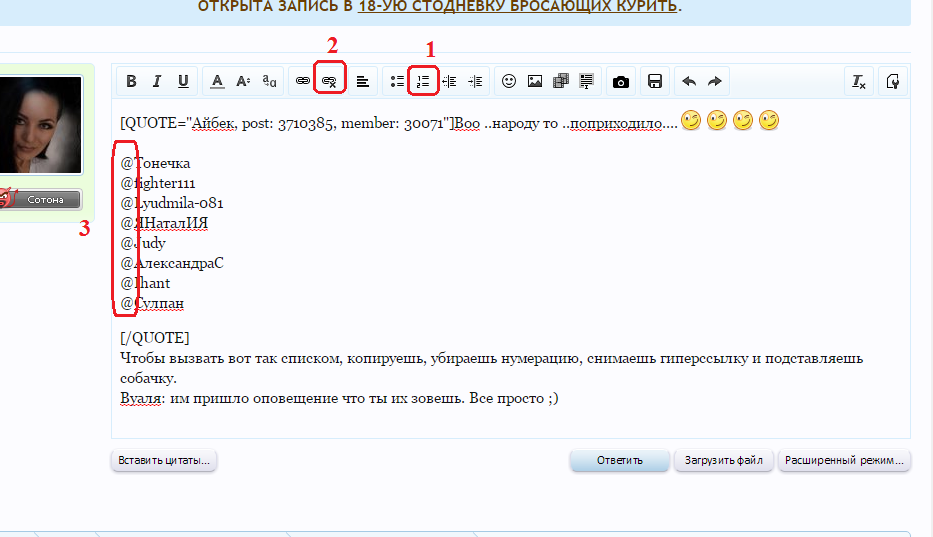Toggle underline formatting
The width and height of the screenshot is (933, 537).
(183, 82)
